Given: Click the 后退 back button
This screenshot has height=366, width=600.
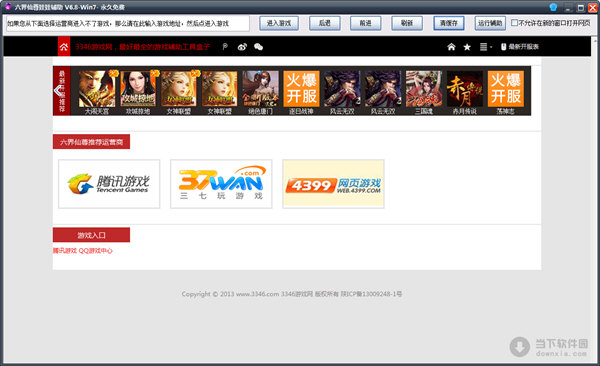Looking at the screenshot, I should coord(324,23).
